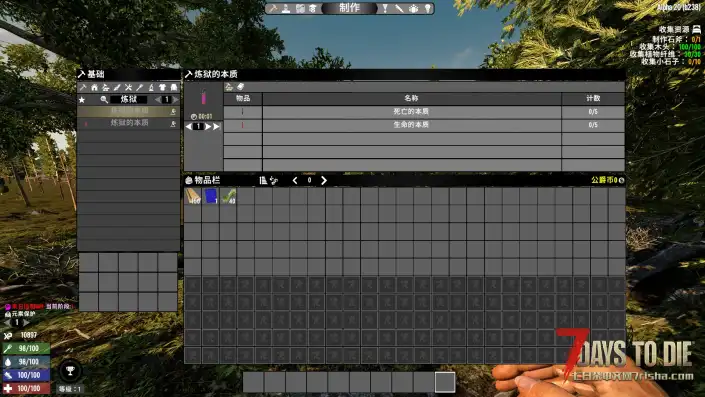Screen dimensions: 705x397
Task: Open the lightbulb tab in top bar
Action: (427, 9)
